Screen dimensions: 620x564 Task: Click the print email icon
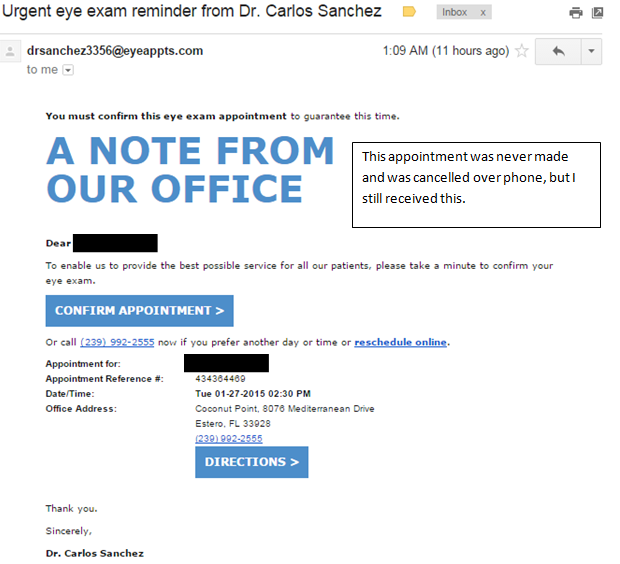pos(575,13)
